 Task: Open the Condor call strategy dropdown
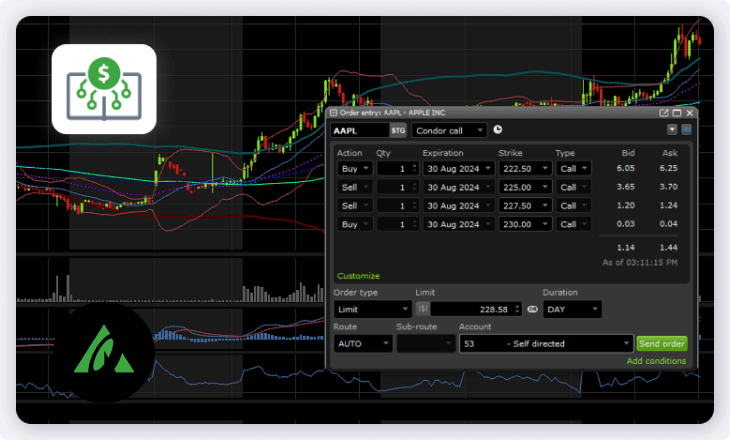pos(449,130)
